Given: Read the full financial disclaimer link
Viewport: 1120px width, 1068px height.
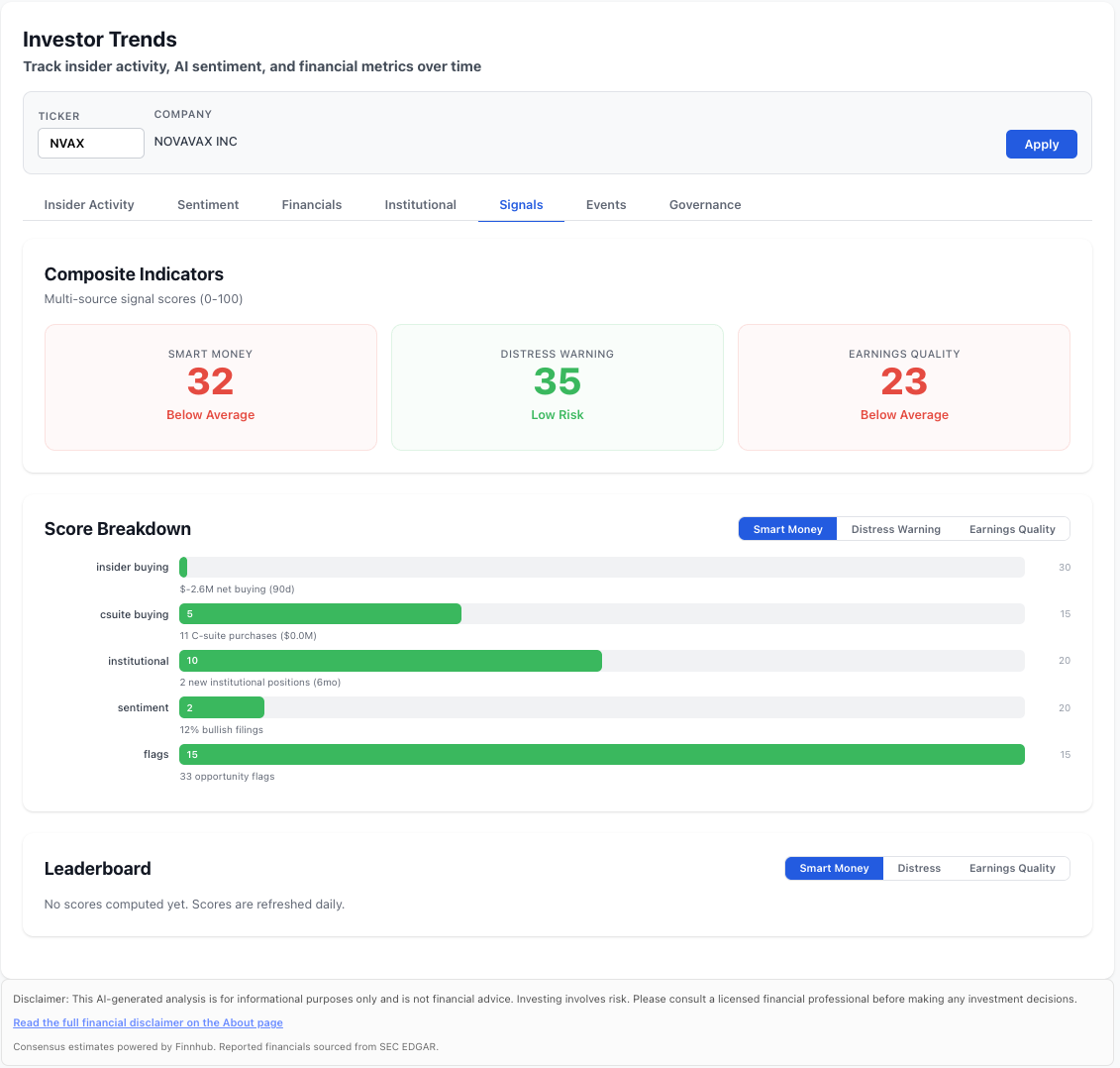Looking at the screenshot, I should click(x=149, y=1022).
